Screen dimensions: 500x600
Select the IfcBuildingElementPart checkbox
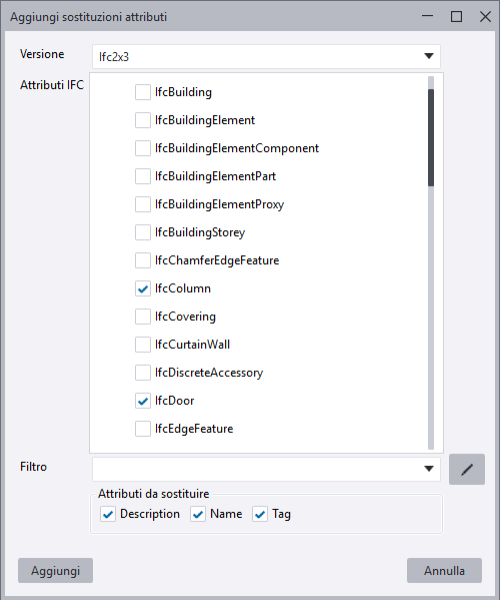(x=143, y=176)
